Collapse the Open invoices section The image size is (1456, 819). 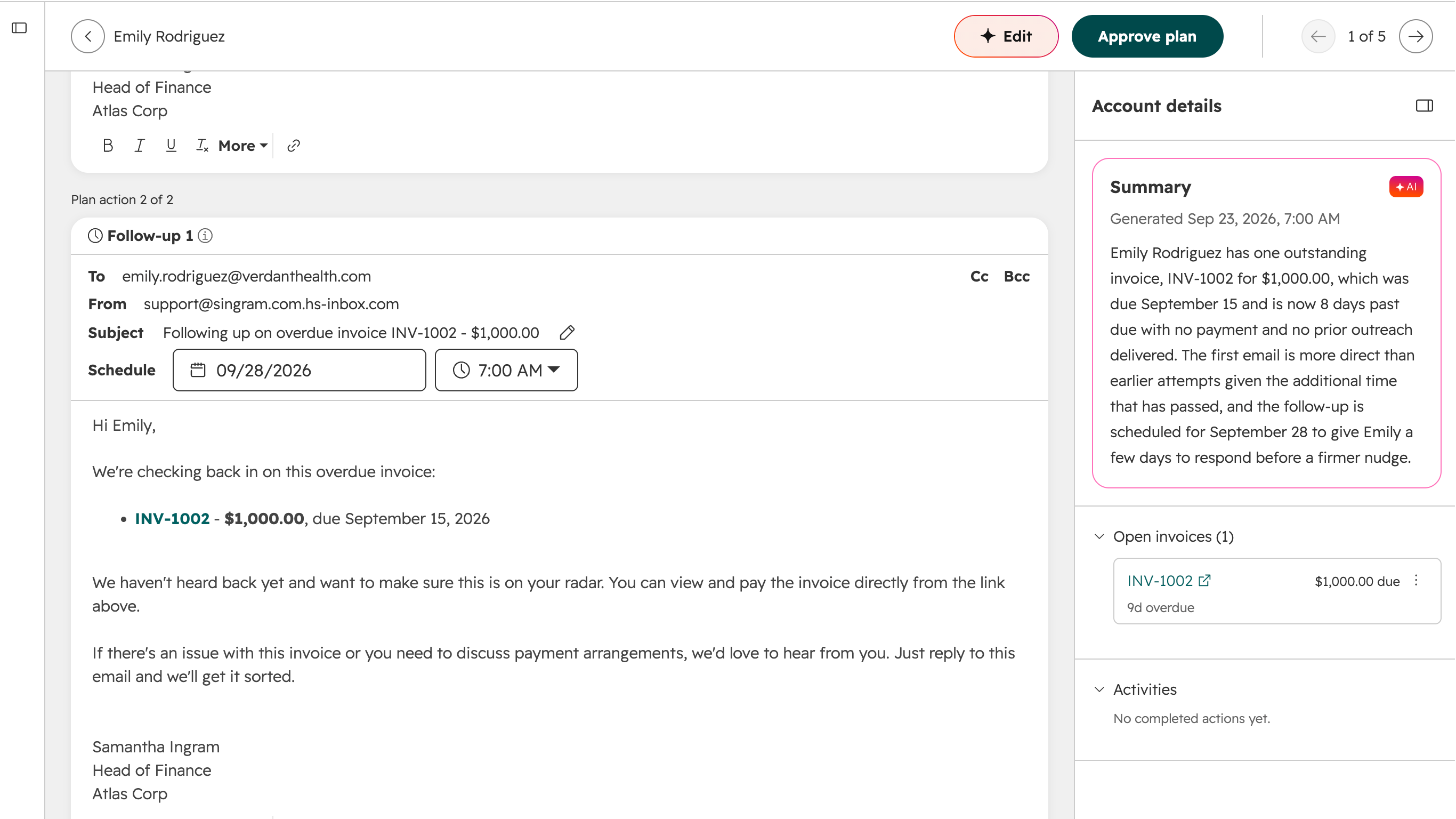click(1099, 536)
